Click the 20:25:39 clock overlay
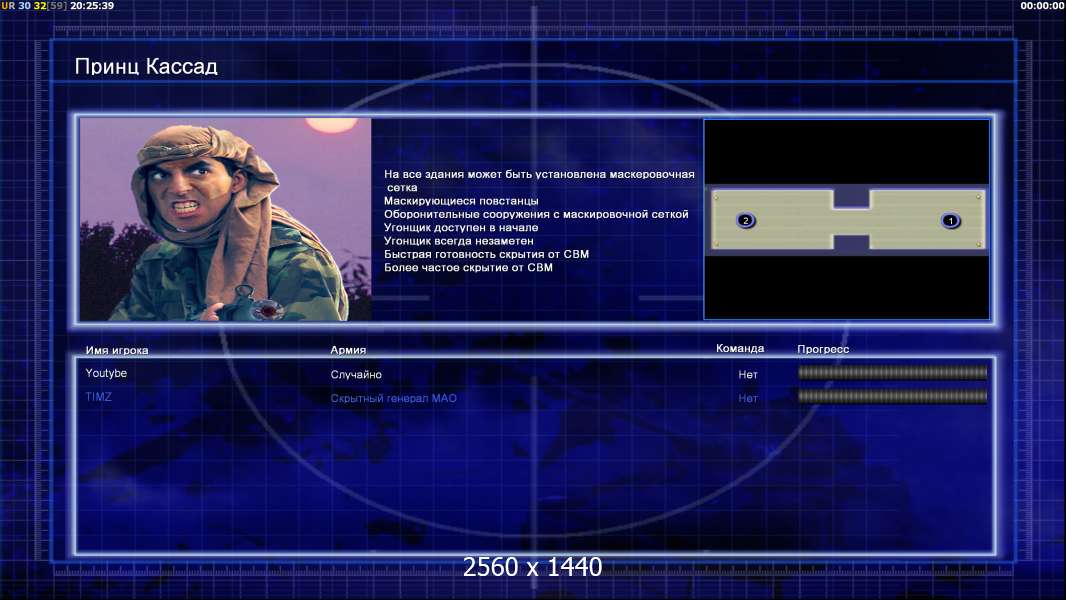This screenshot has height=600, width=1066. click(x=92, y=5)
